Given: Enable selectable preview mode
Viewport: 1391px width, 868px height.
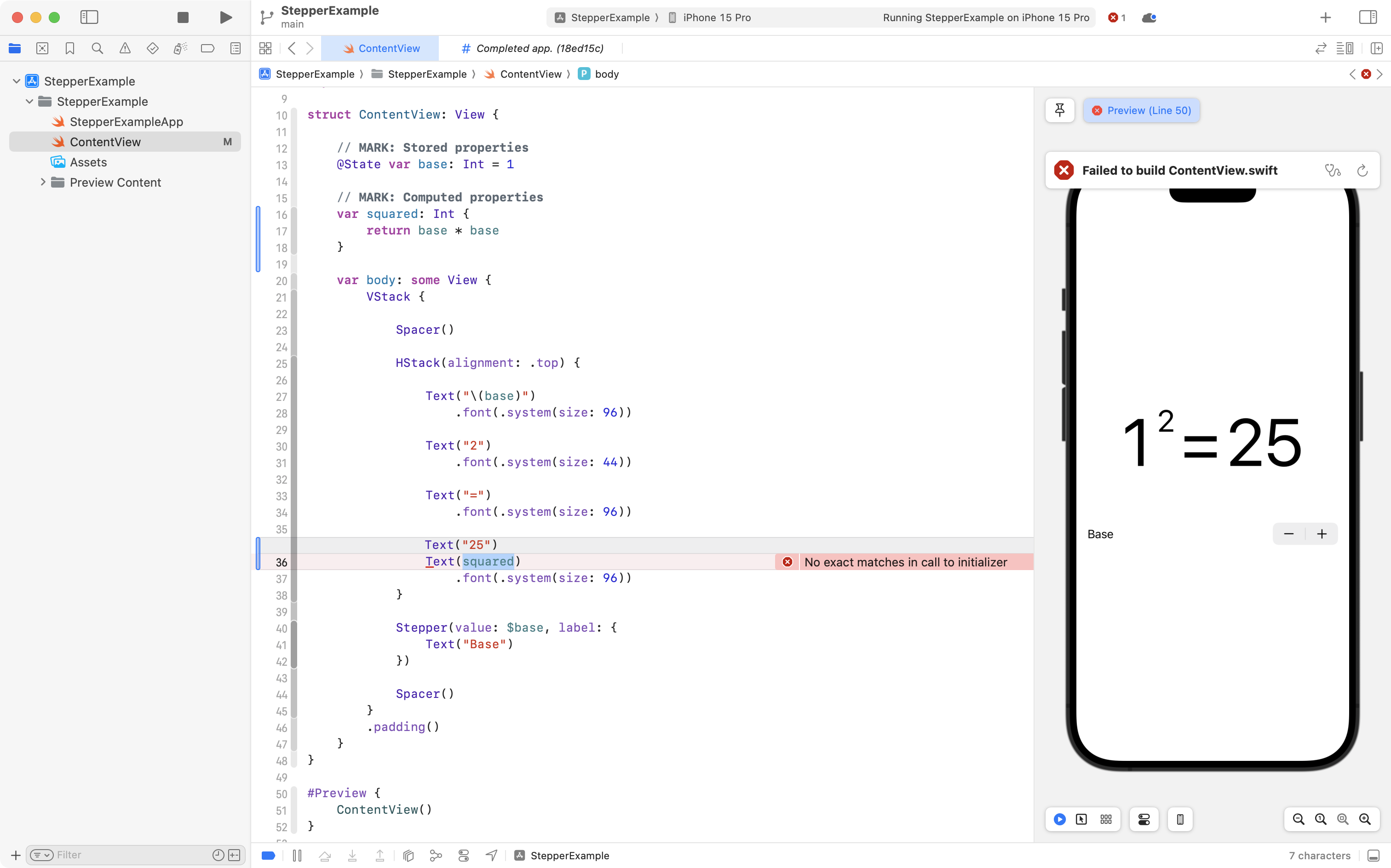Looking at the screenshot, I should (1082, 819).
